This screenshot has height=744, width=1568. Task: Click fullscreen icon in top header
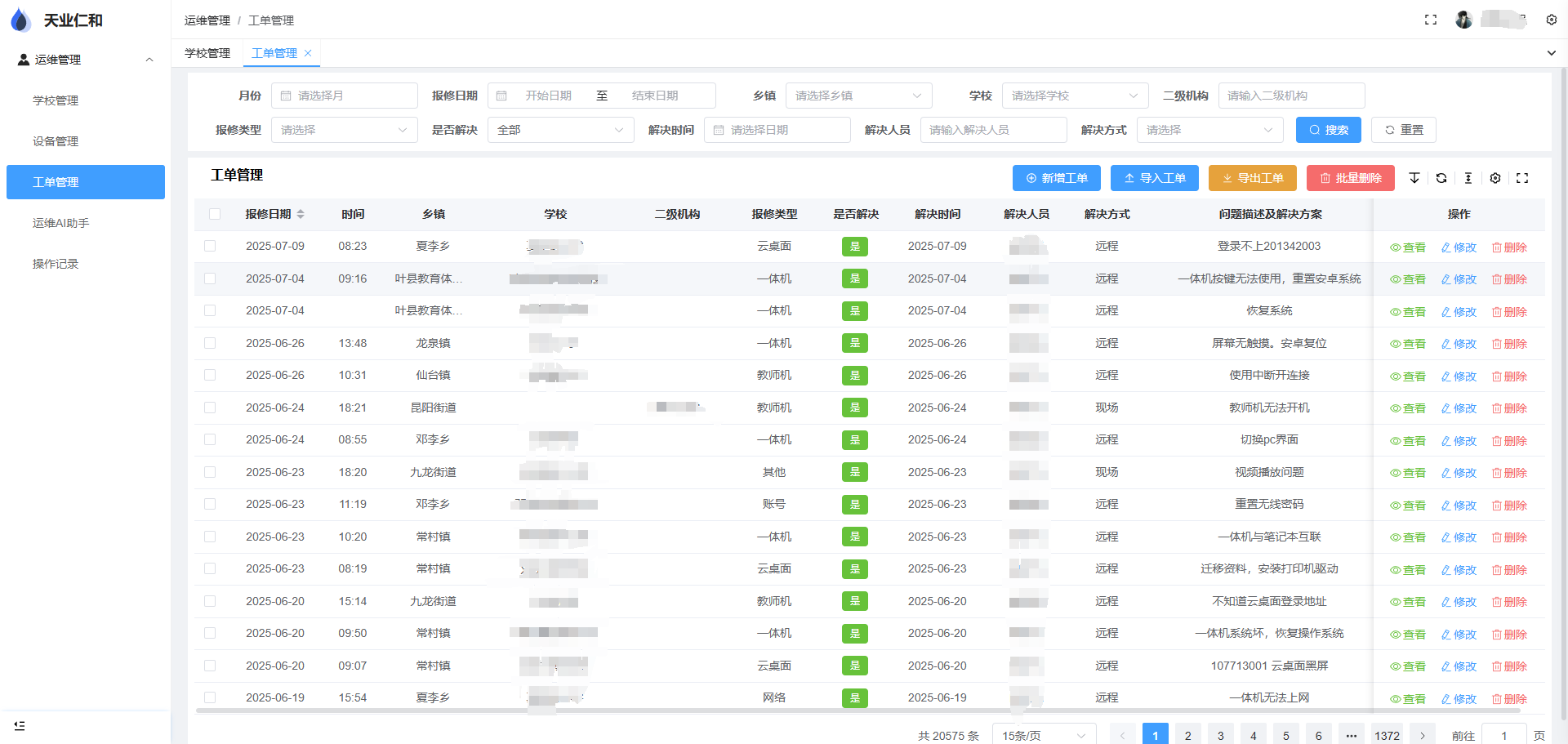tap(1431, 20)
